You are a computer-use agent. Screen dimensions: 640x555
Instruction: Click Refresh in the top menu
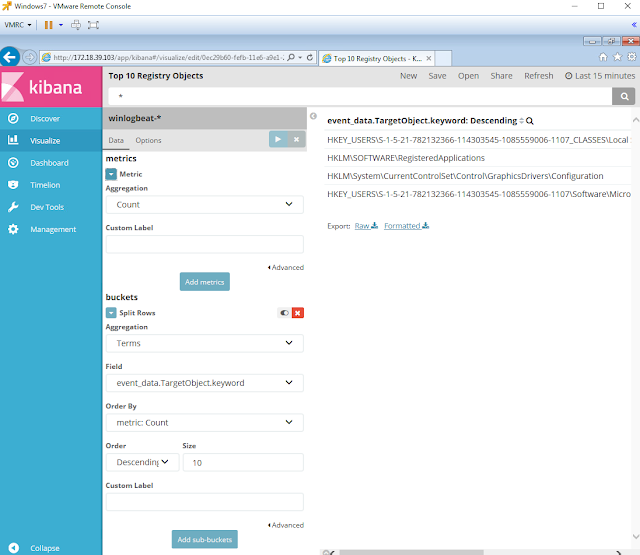pyautogui.click(x=538, y=76)
